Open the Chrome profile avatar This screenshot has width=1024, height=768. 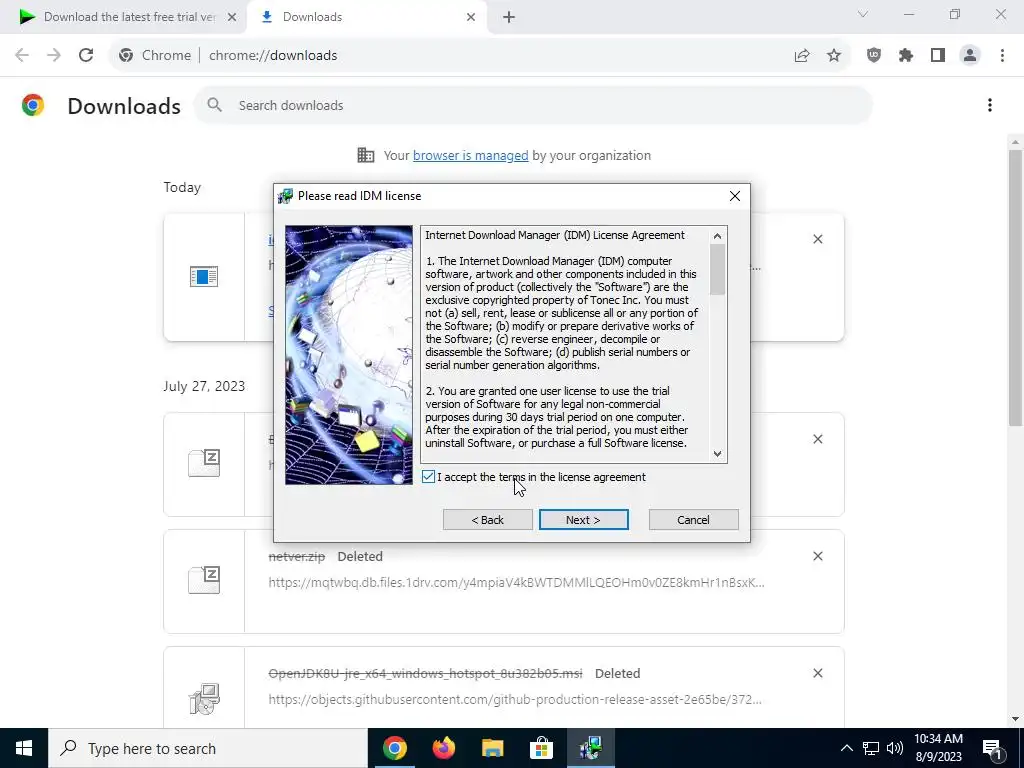point(970,56)
